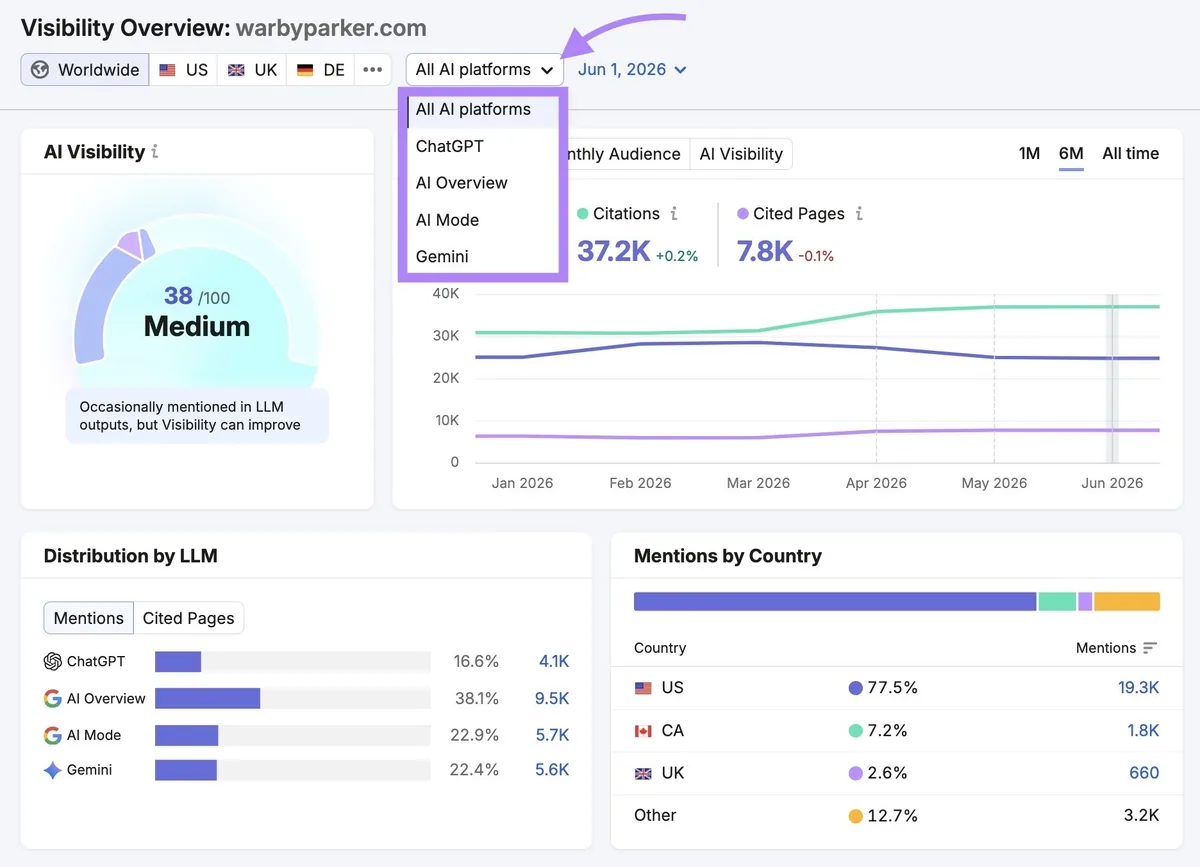Click the 7.2% CA share value
The image size is (1200, 867).
point(887,731)
